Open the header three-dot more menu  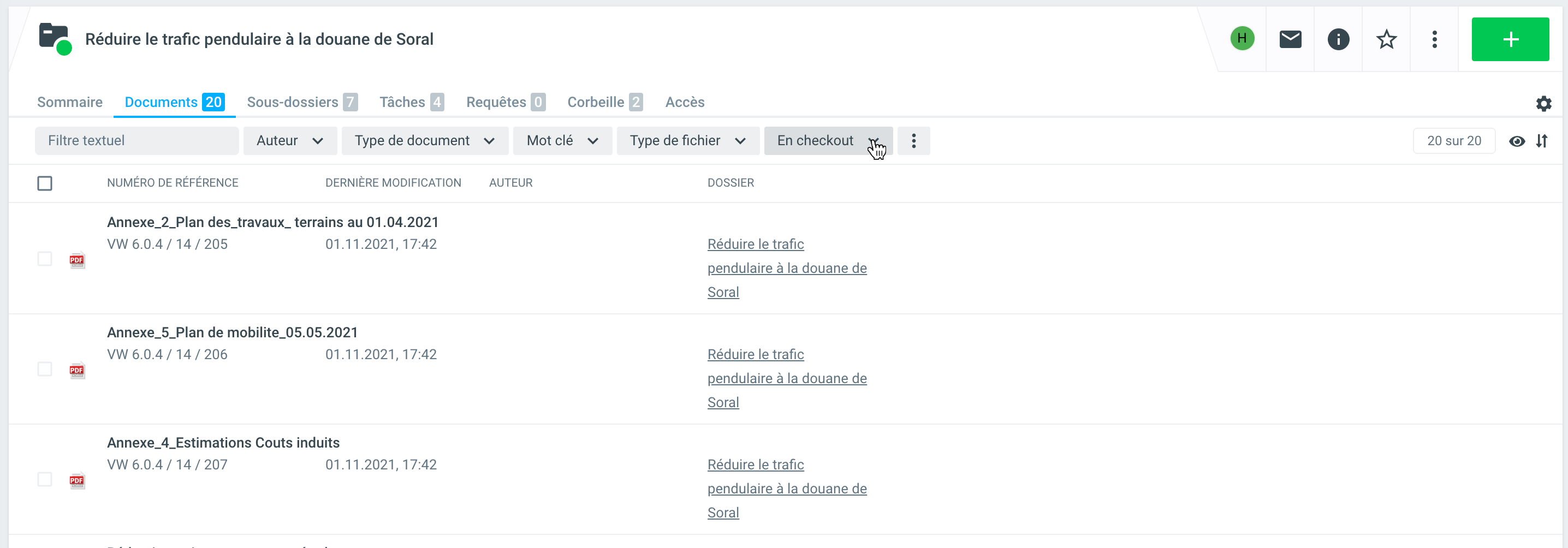pos(1434,39)
